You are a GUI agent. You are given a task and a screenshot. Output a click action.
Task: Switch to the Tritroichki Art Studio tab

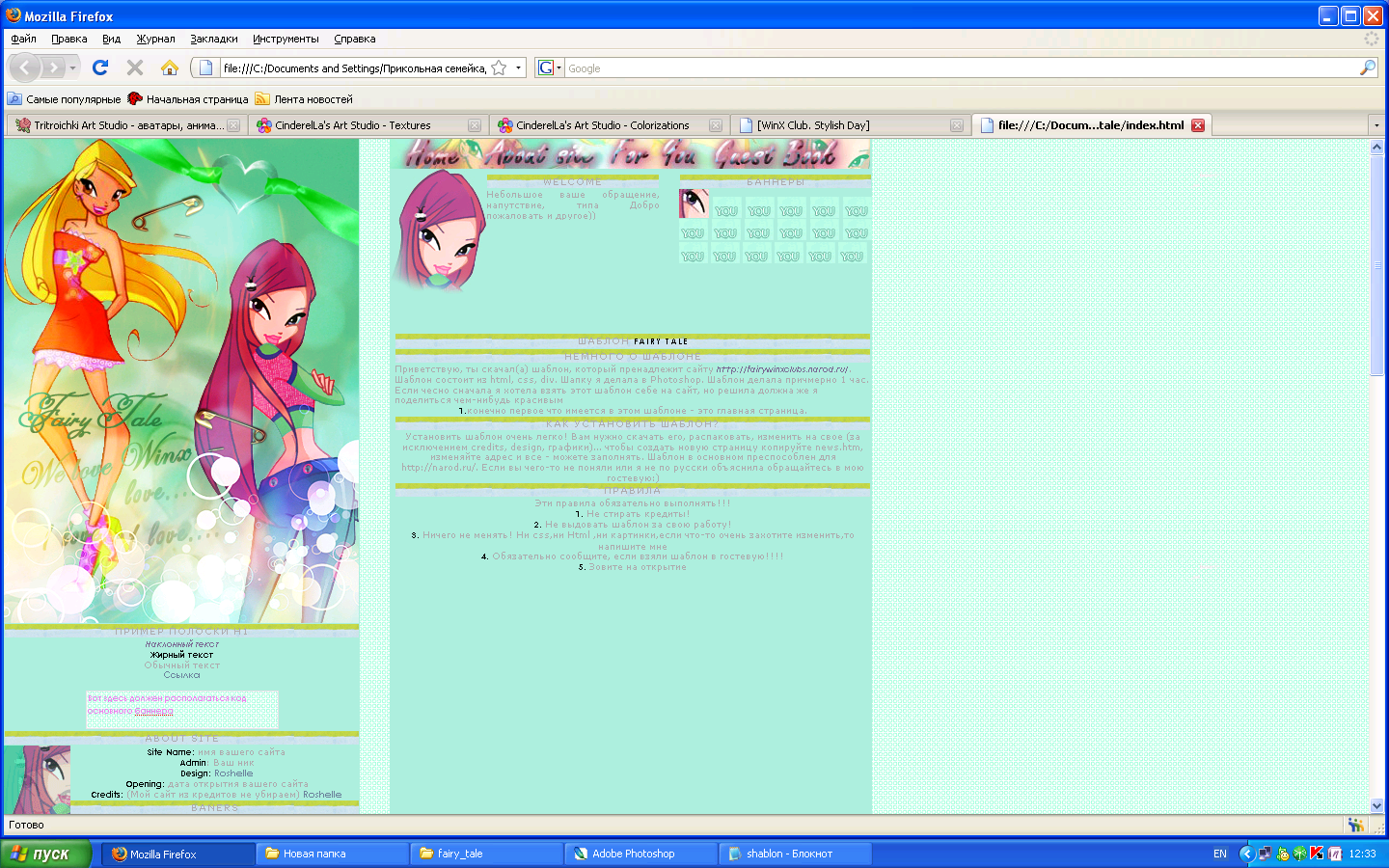coord(125,125)
